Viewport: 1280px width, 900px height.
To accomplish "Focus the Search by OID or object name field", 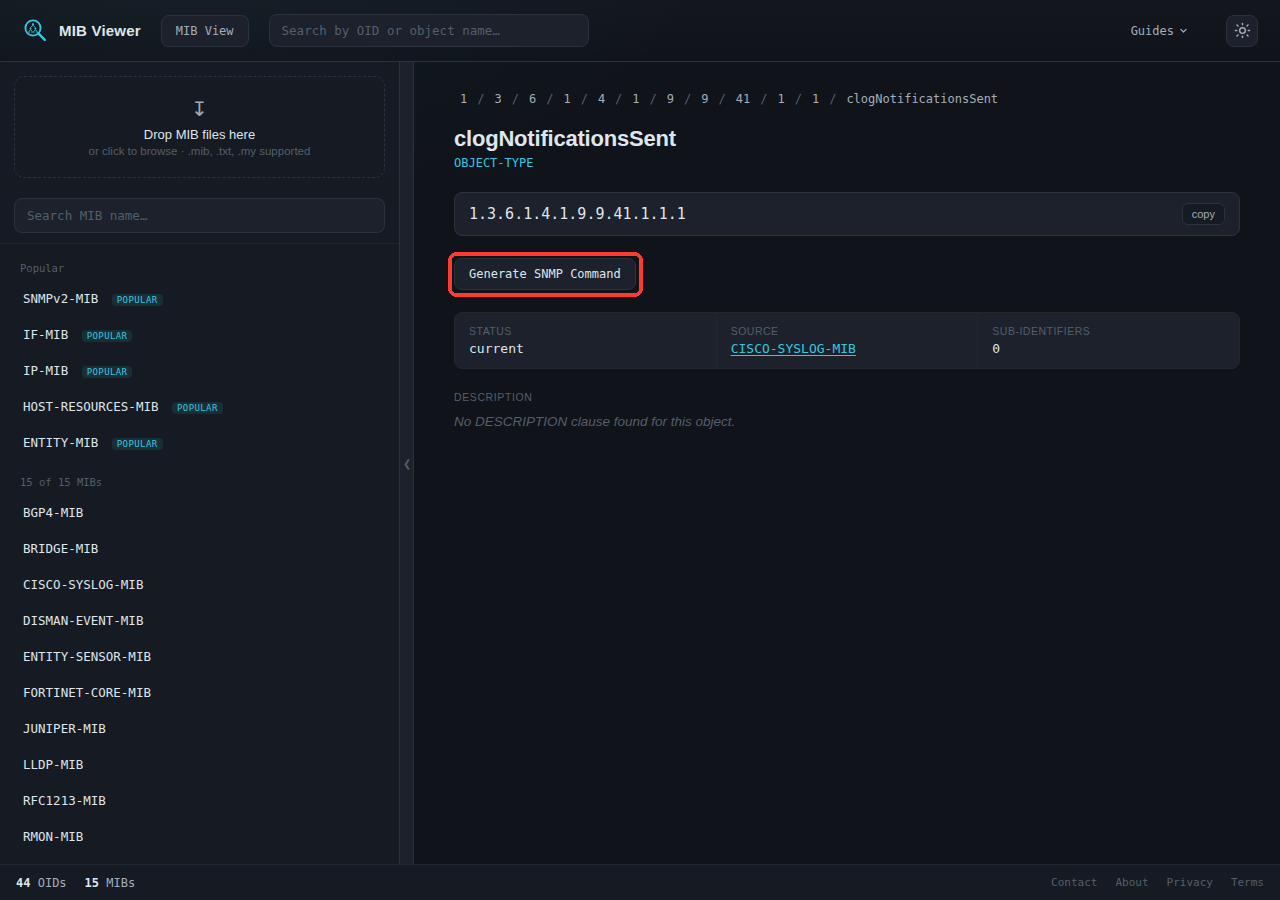I will tap(429, 30).
